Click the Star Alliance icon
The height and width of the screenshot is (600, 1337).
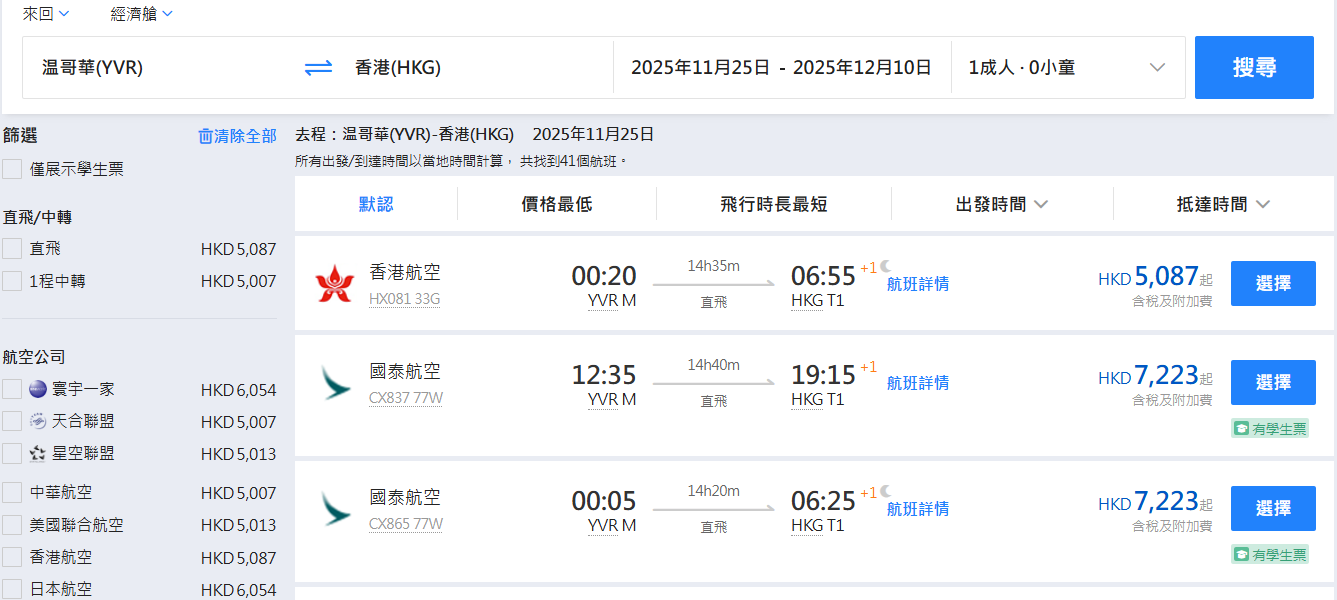[x=38, y=453]
